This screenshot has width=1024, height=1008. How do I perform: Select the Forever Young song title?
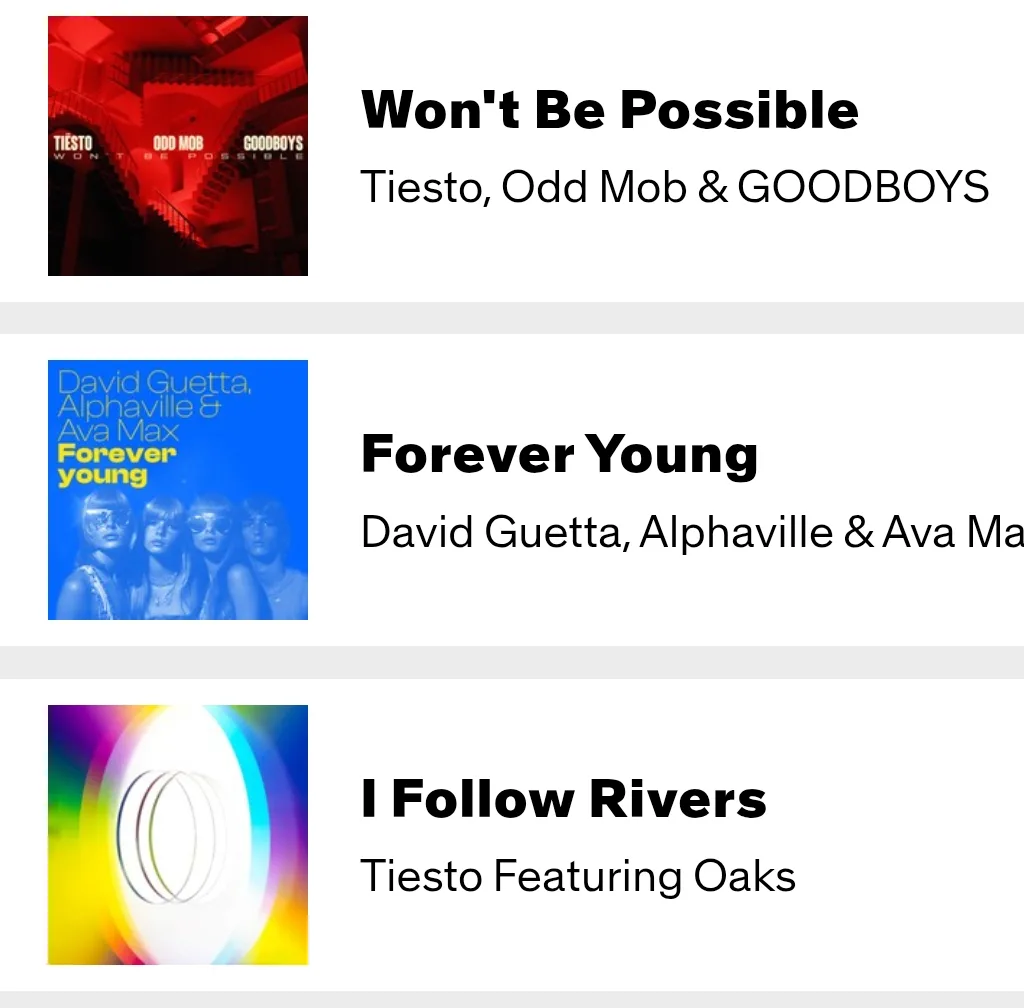559,455
